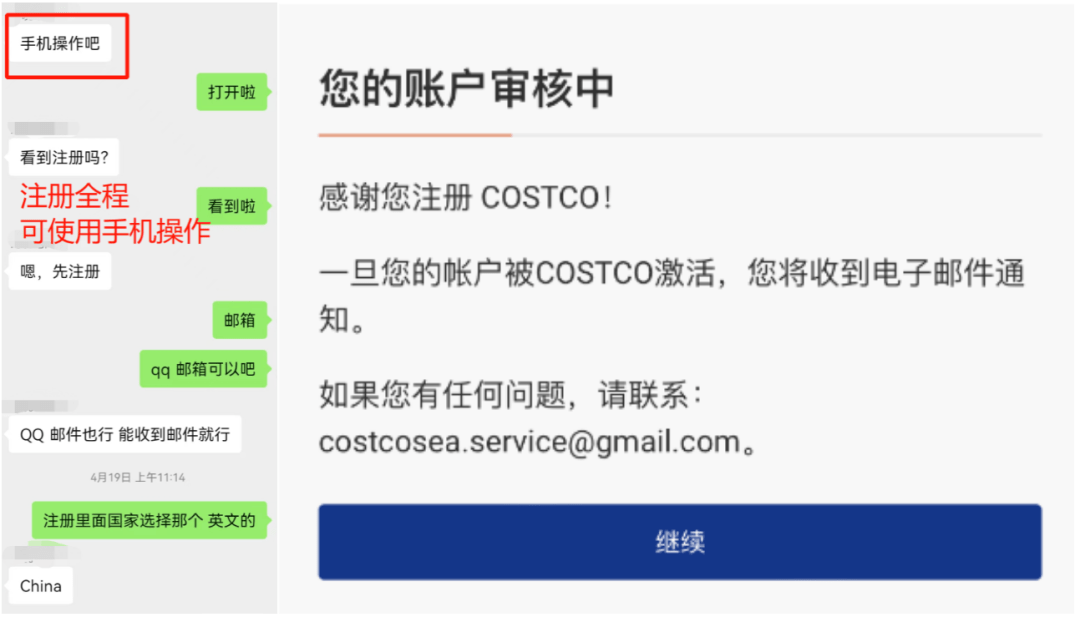Click the 您的账户审核中 heading

click(x=466, y=88)
